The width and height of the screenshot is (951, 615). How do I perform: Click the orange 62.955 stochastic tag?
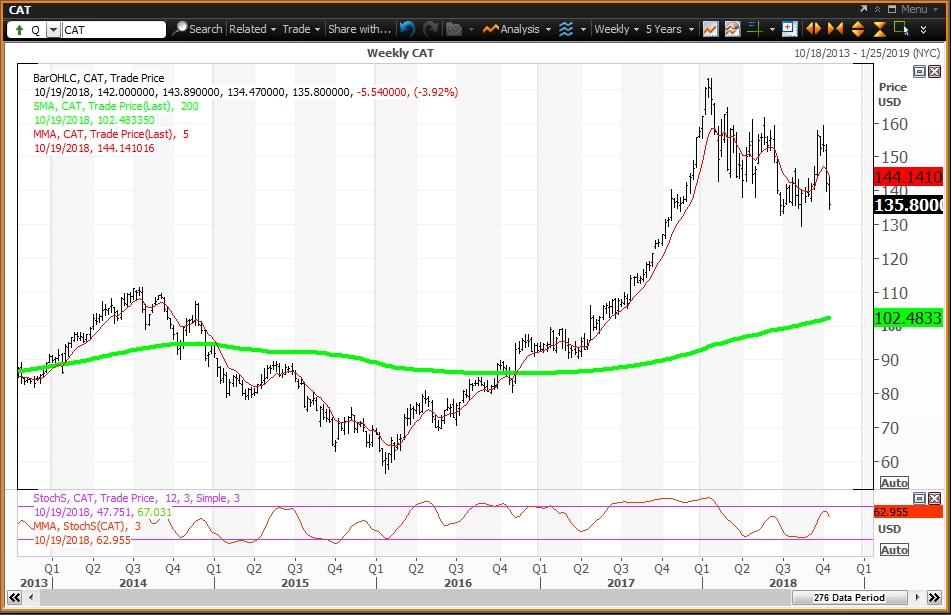908,512
